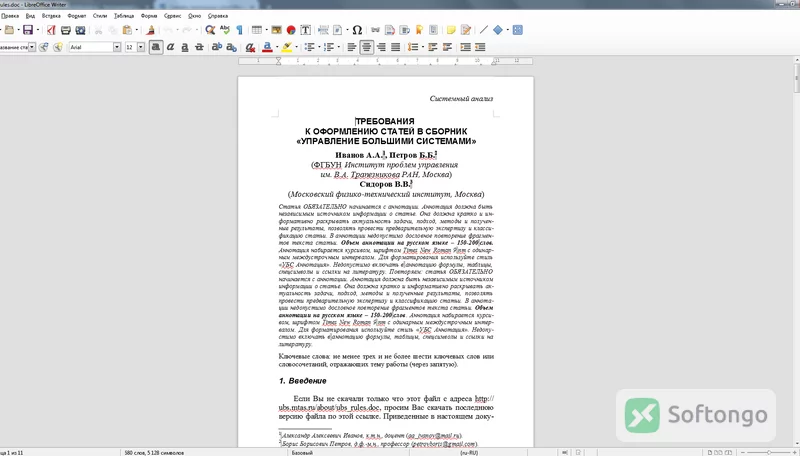Select the Line drawing tool
Screen dimensions: 800x456
484,30
